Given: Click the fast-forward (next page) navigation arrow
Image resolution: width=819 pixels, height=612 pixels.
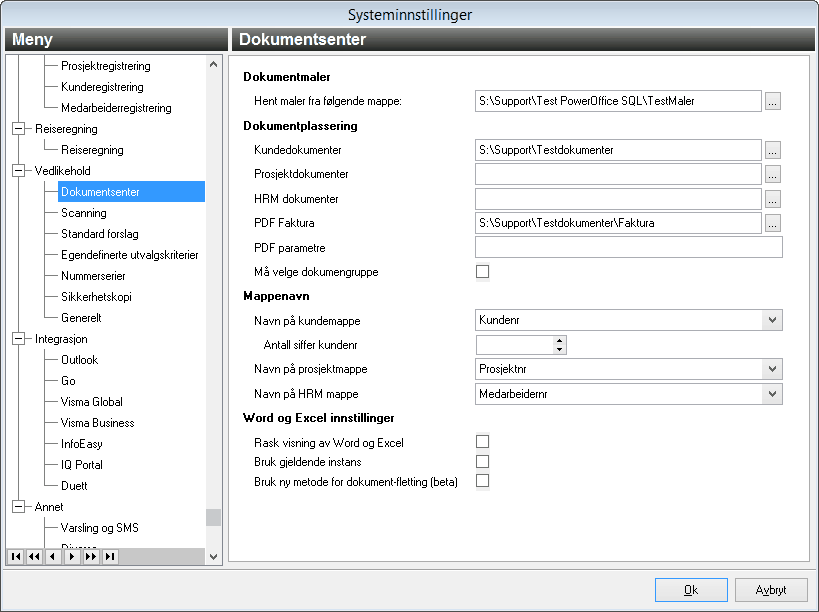Looking at the screenshot, I should pyautogui.click(x=91, y=557).
